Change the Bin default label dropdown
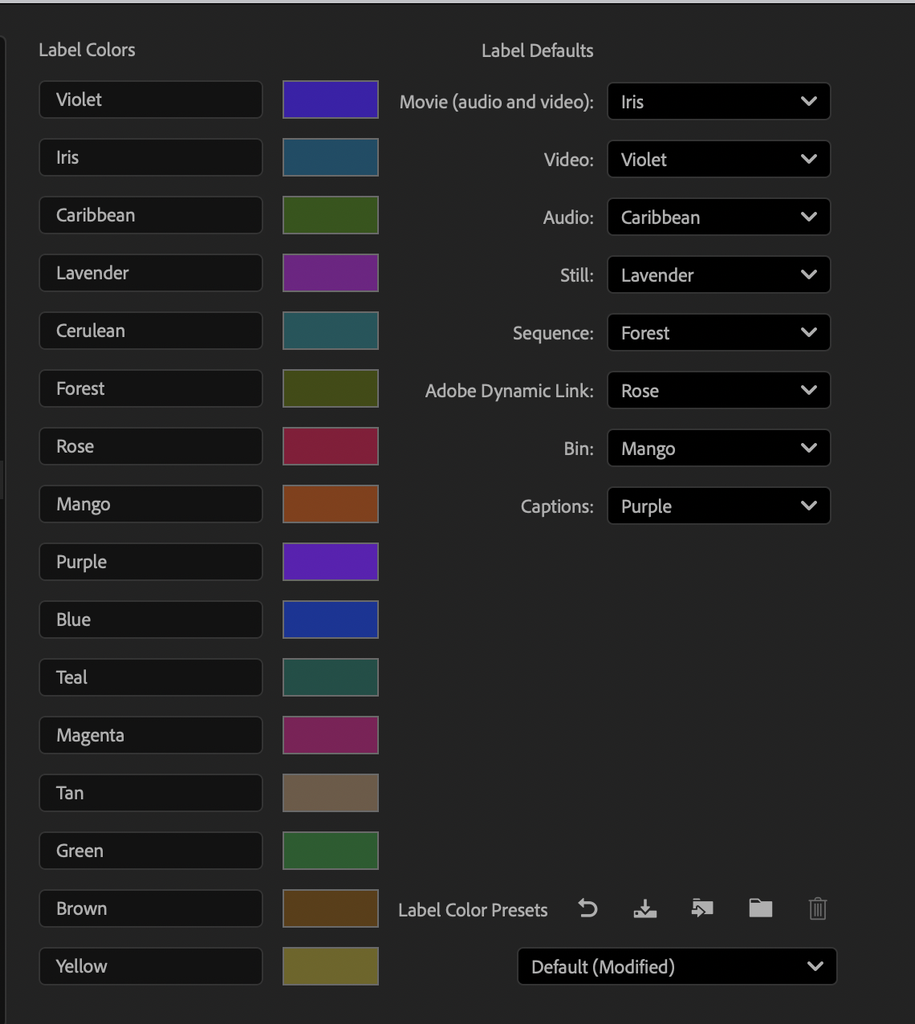This screenshot has width=915, height=1024. point(718,448)
